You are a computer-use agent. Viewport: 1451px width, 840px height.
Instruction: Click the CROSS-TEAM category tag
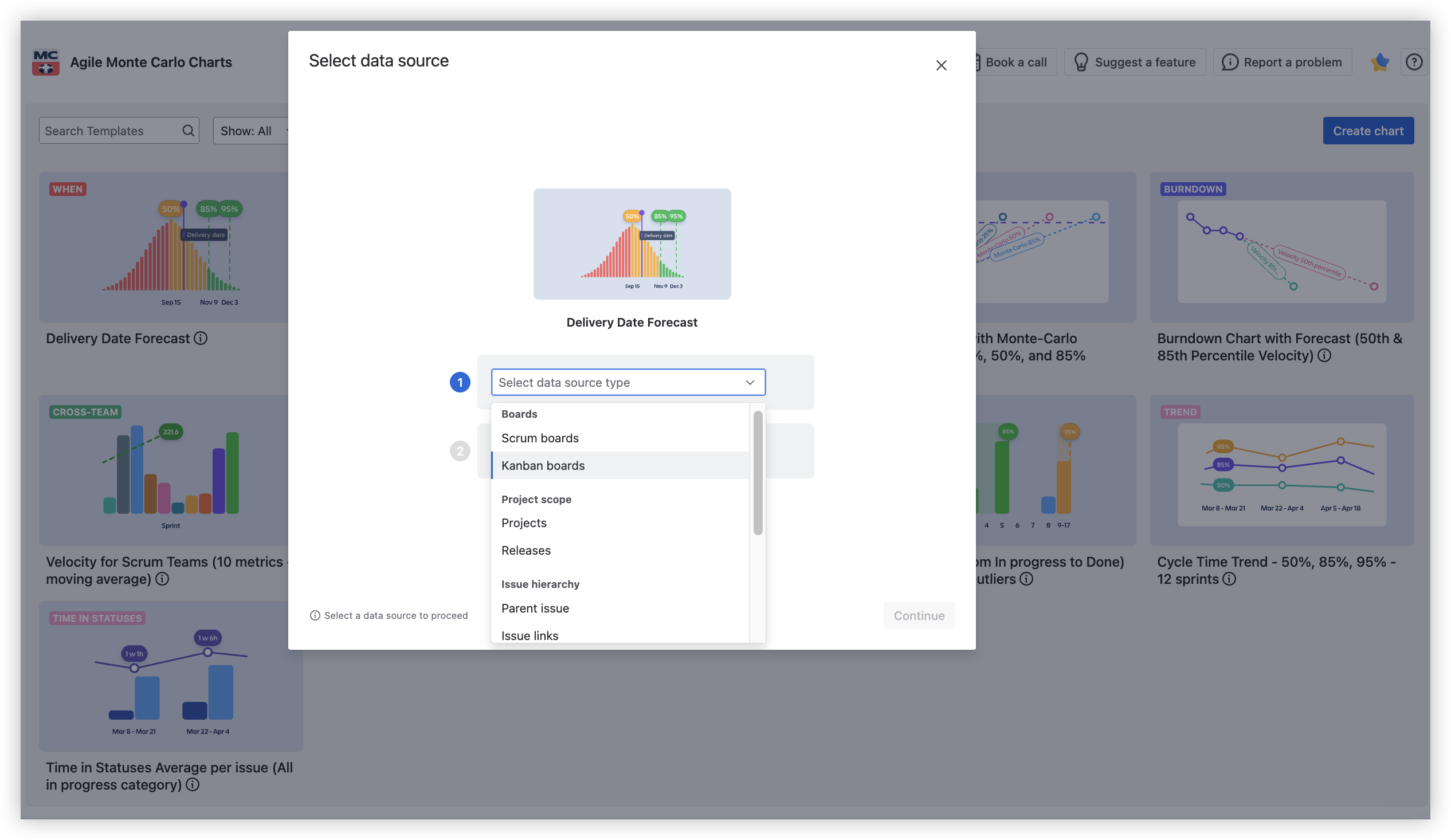tap(85, 412)
